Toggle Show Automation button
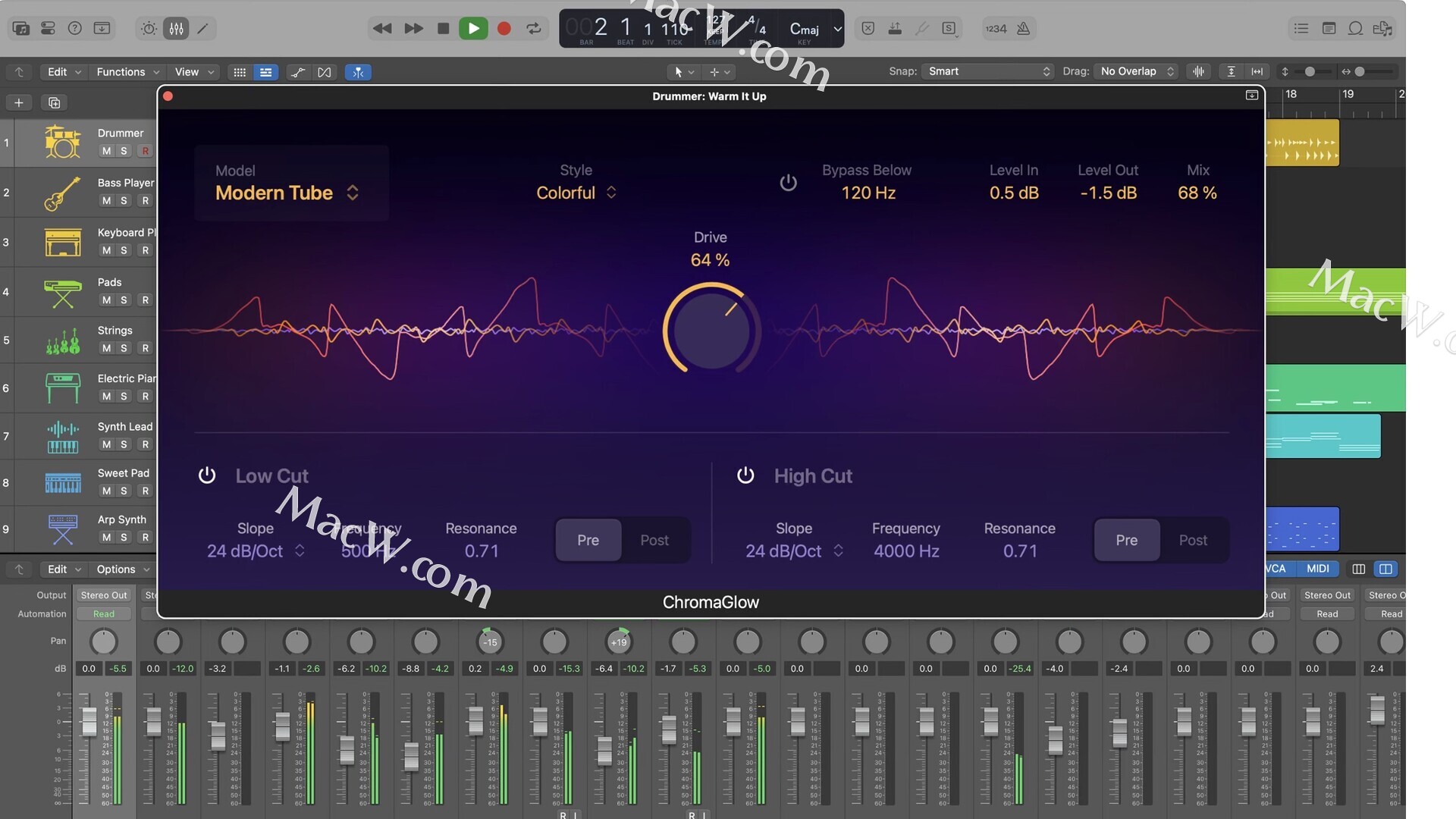 [298, 72]
